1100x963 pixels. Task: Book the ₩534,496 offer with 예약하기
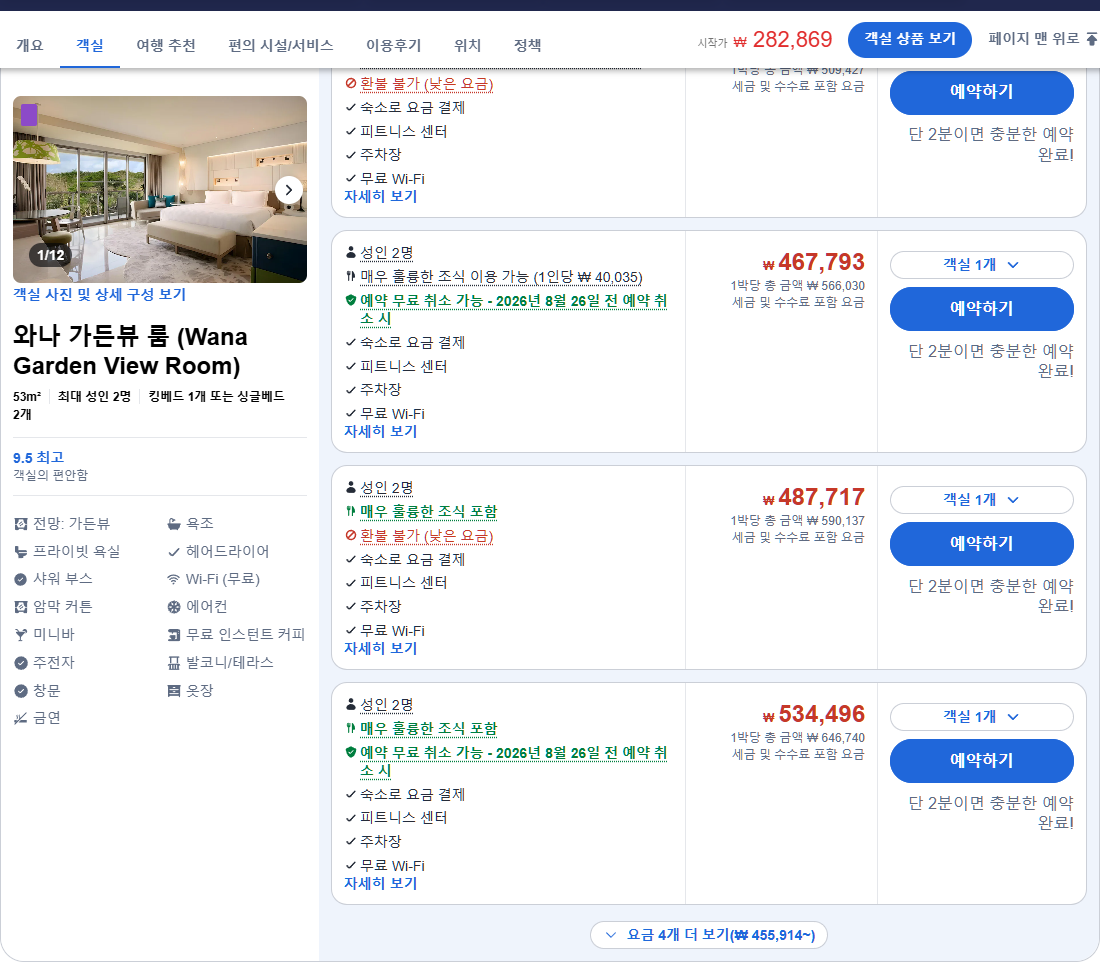pyautogui.click(x=981, y=760)
